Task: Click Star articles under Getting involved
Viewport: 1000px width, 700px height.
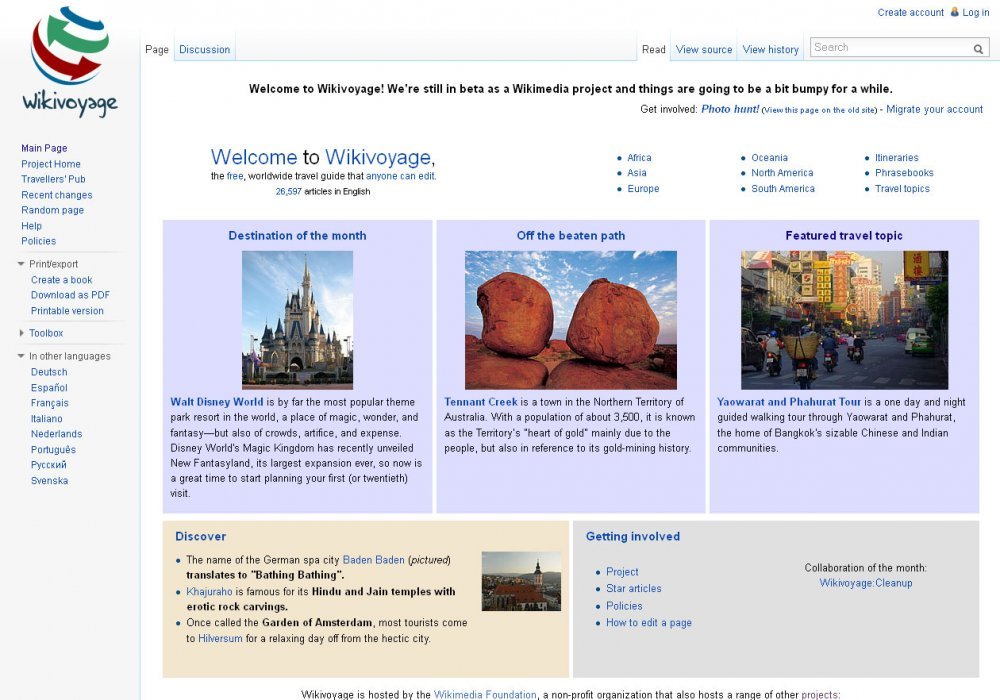Action: tap(633, 588)
